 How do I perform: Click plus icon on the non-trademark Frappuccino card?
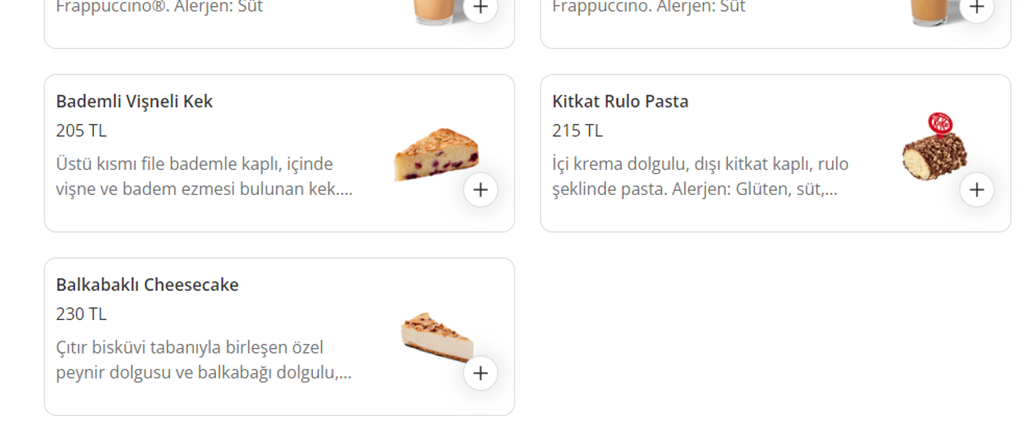pos(977,8)
